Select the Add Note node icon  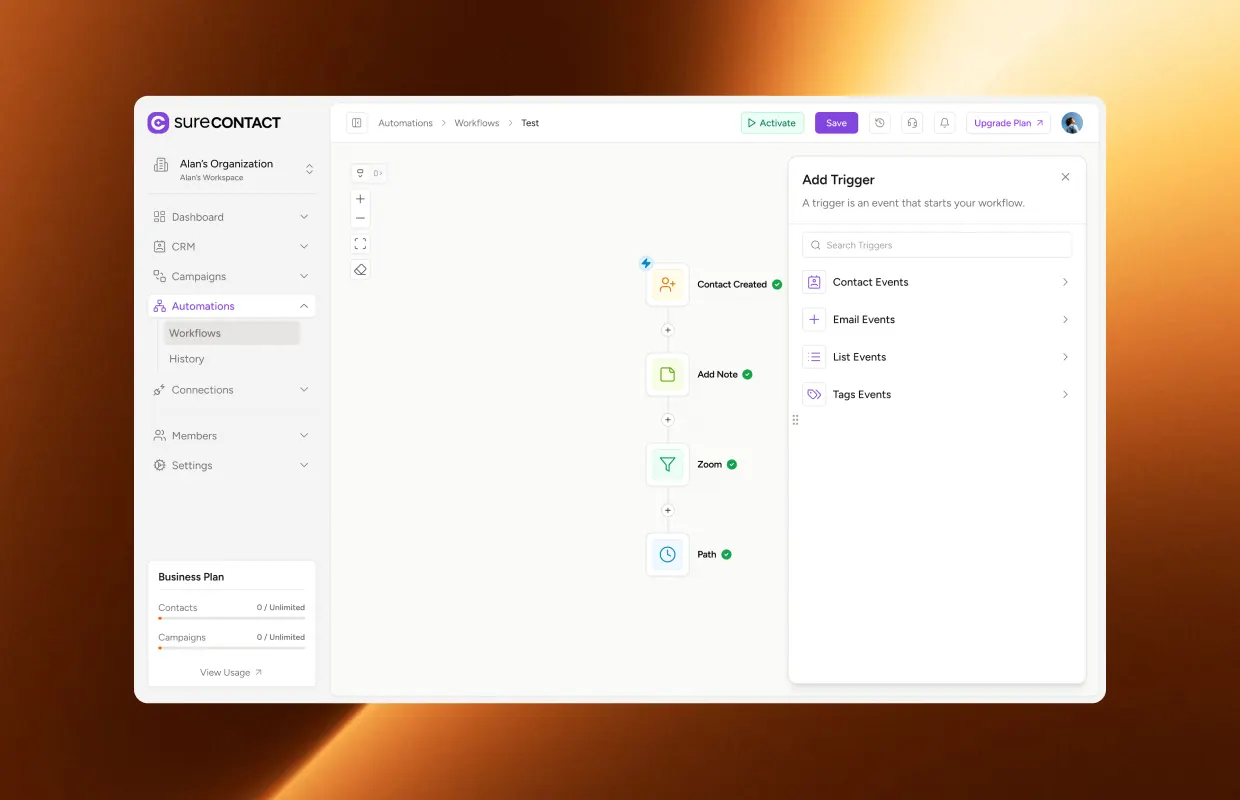[668, 375]
